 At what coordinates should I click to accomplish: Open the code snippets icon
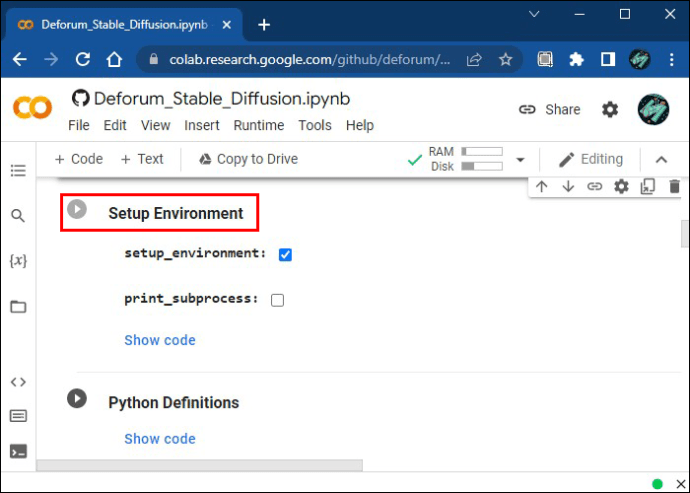[18, 382]
